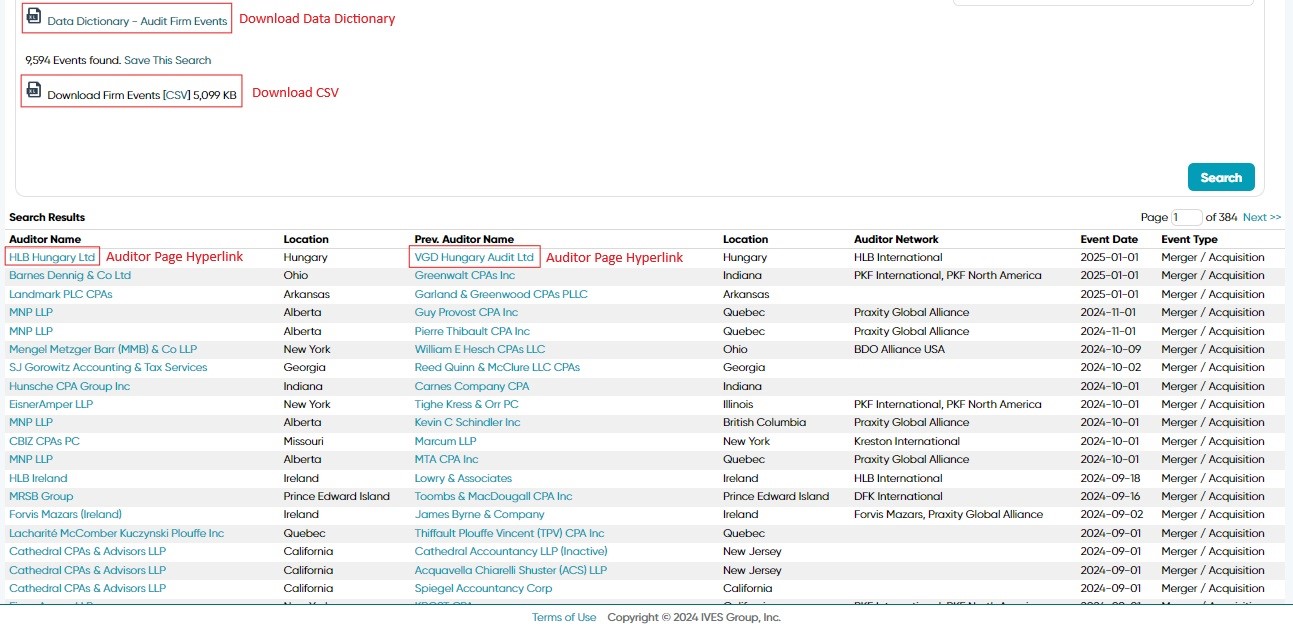Screen dimensions: 1293x629
Task: Click the Event Type column header
Action: [x=1189, y=239]
